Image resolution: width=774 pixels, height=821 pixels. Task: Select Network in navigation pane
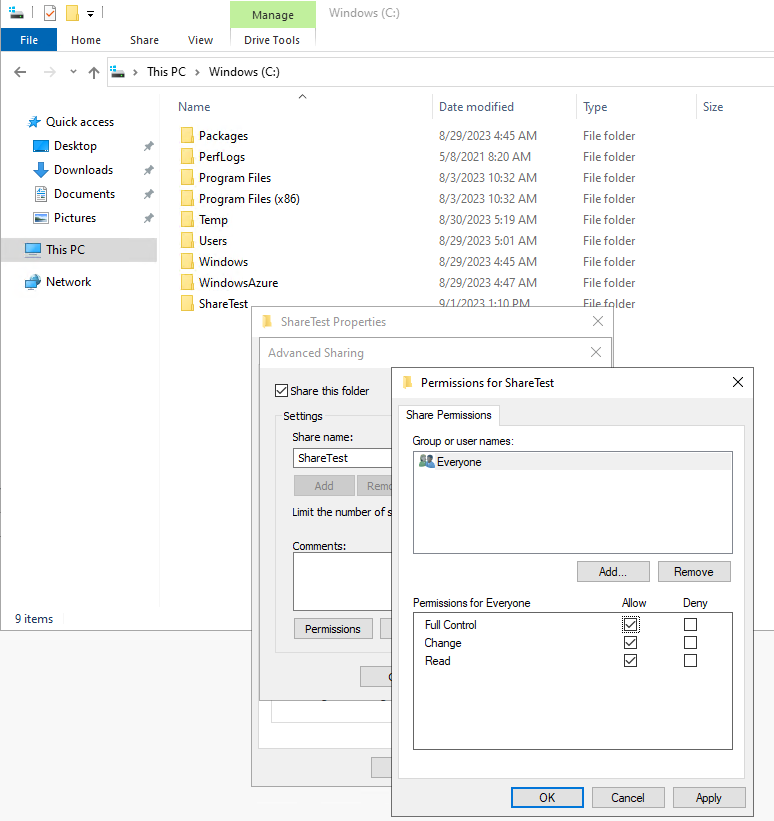(x=68, y=282)
